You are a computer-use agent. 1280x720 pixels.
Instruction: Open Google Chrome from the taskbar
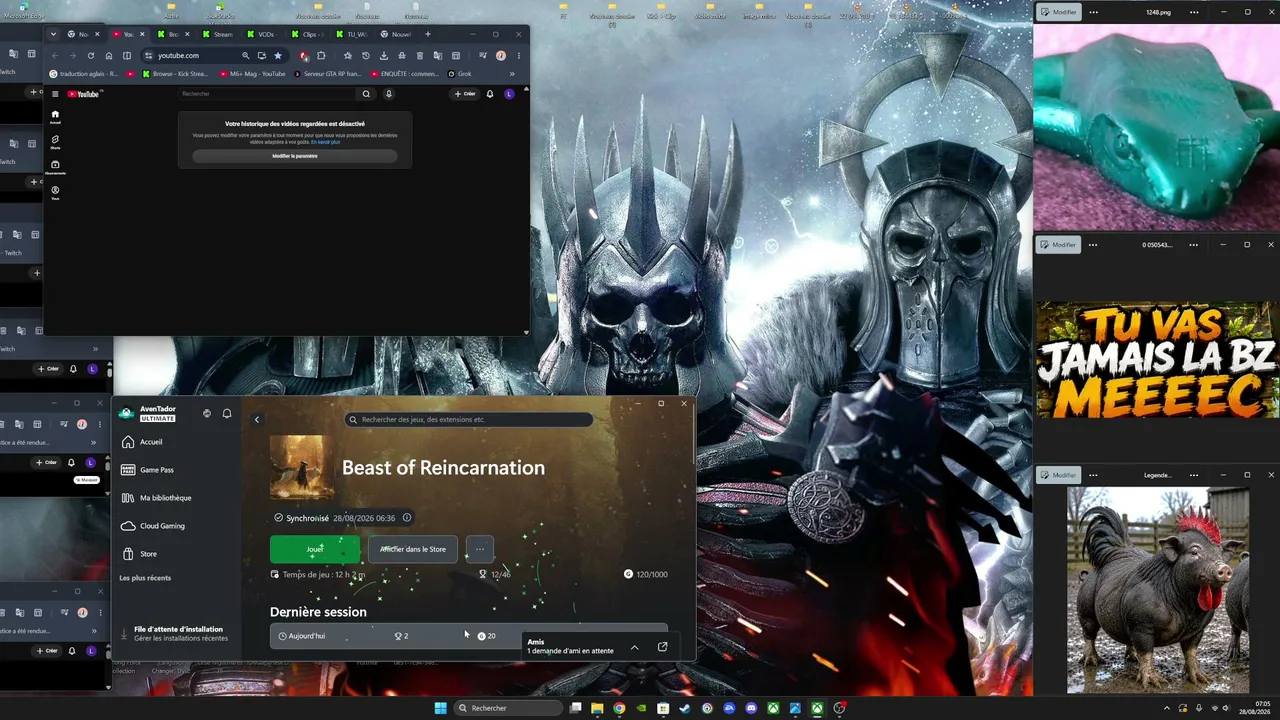[x=619, y=708]
